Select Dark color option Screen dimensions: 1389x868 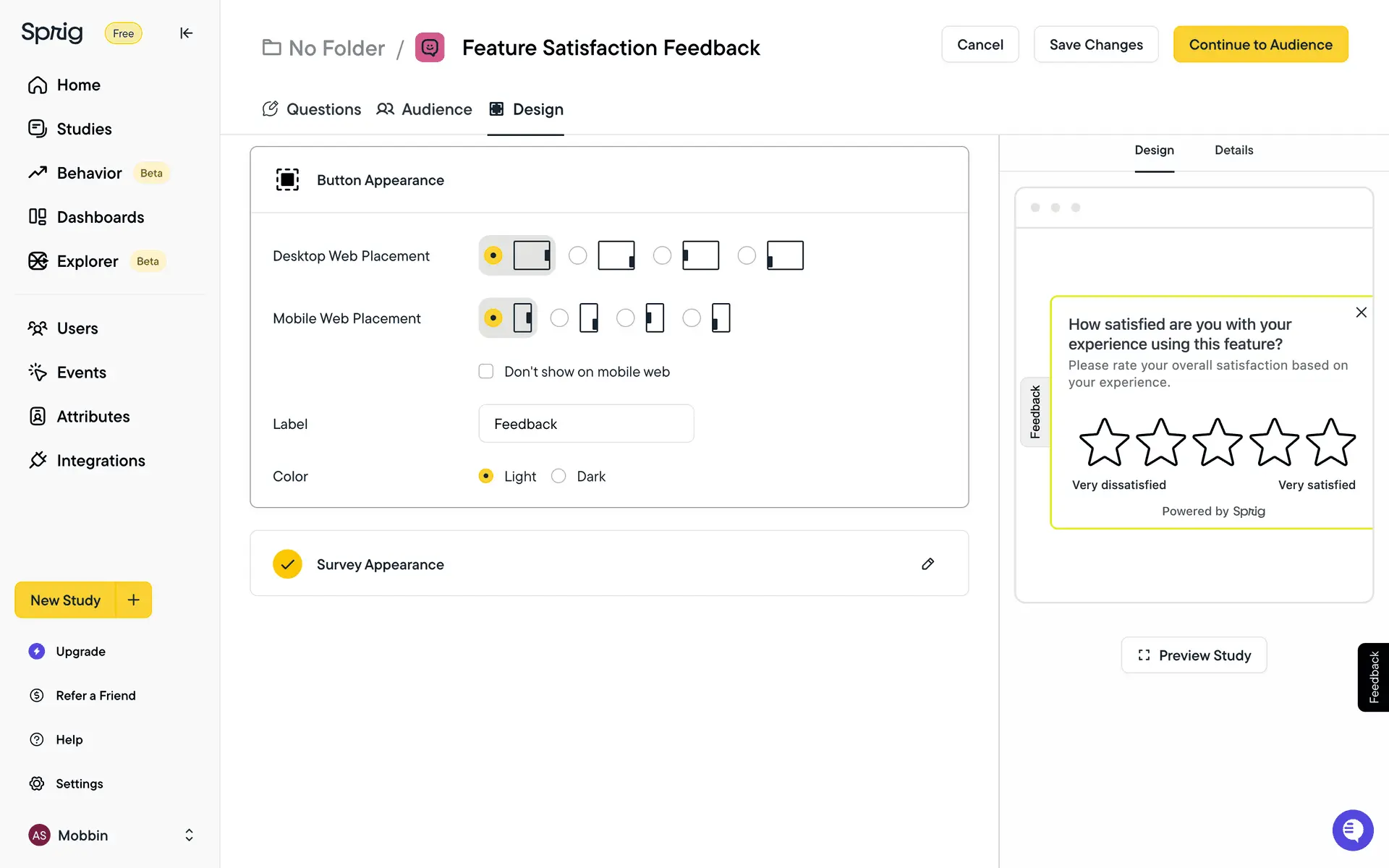(558, 476)
